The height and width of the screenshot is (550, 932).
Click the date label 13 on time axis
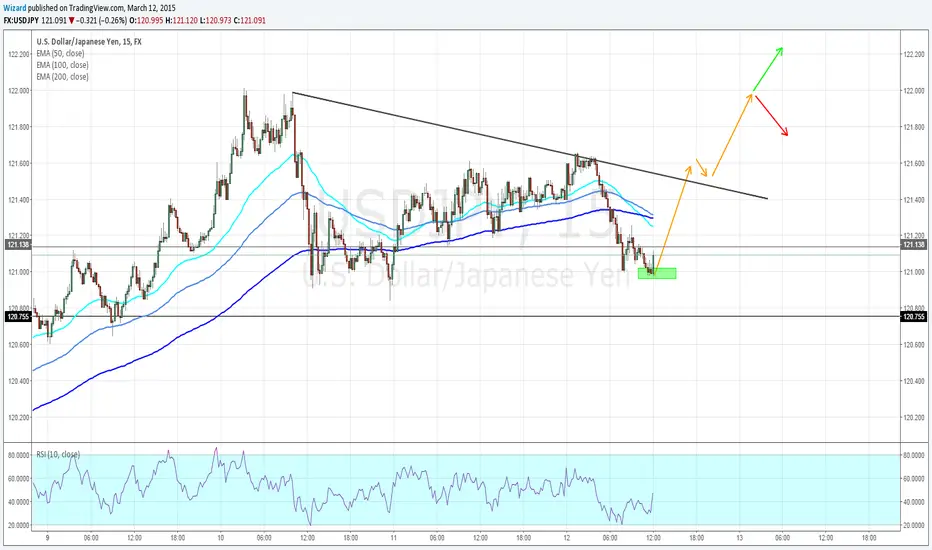coord(739,538)
